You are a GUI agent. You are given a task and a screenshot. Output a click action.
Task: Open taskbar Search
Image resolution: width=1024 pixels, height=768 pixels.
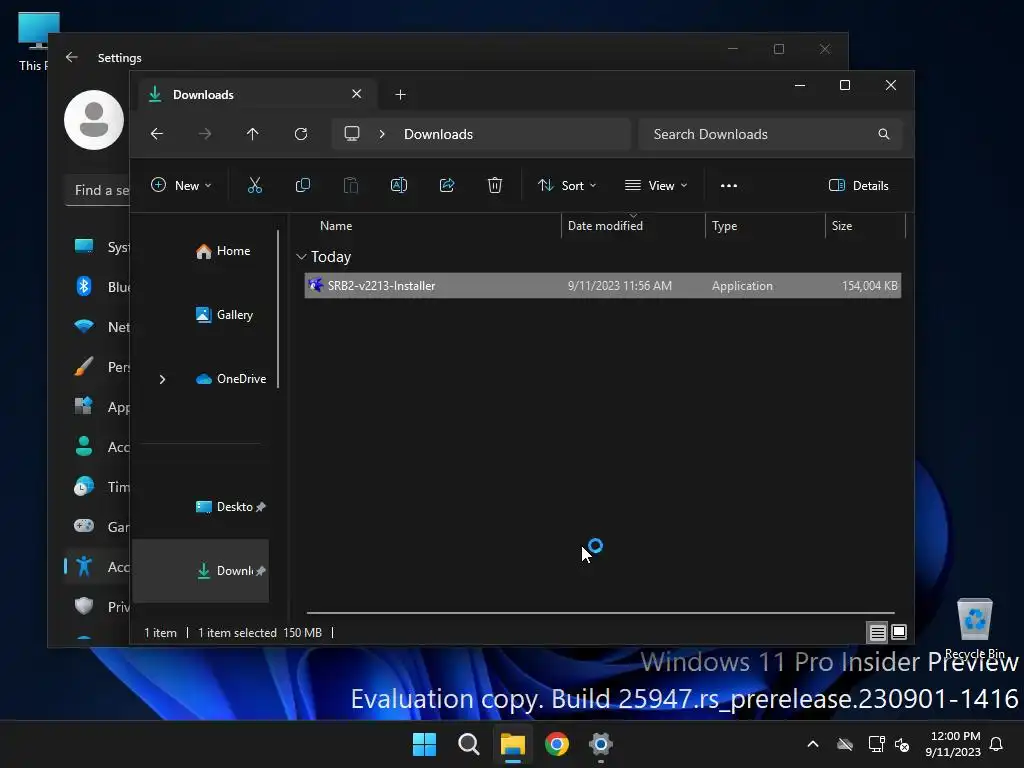pyautogui.click(x=469, y=744)
